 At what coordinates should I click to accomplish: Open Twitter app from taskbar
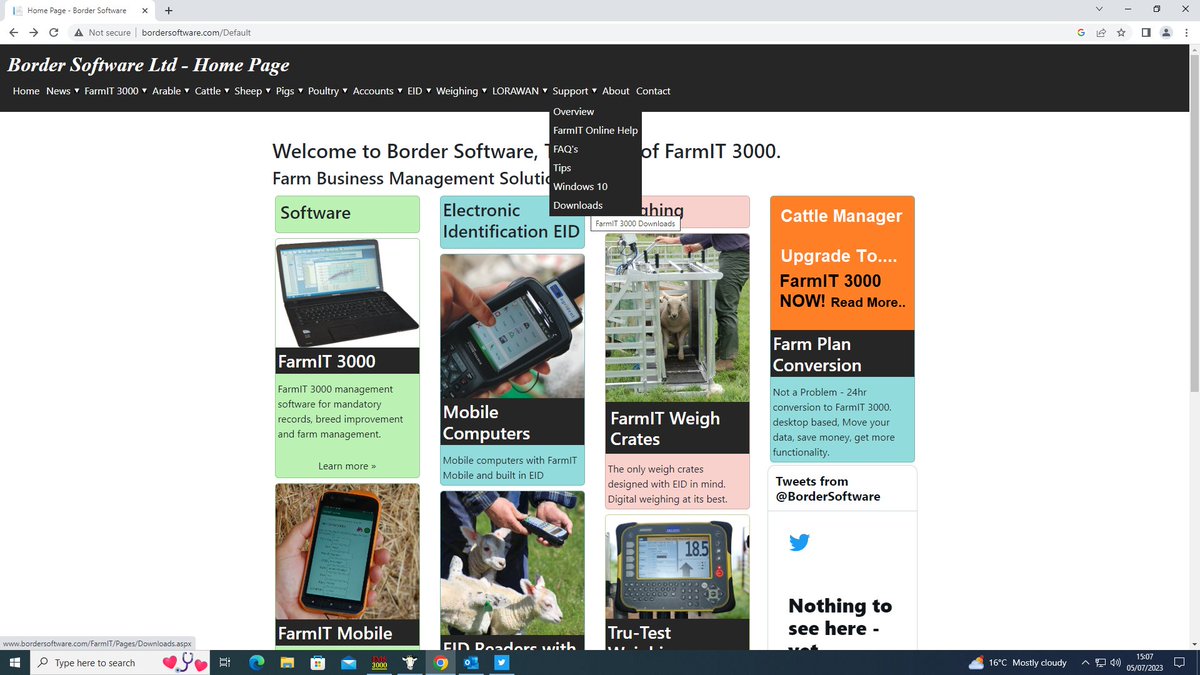point(502,663)
